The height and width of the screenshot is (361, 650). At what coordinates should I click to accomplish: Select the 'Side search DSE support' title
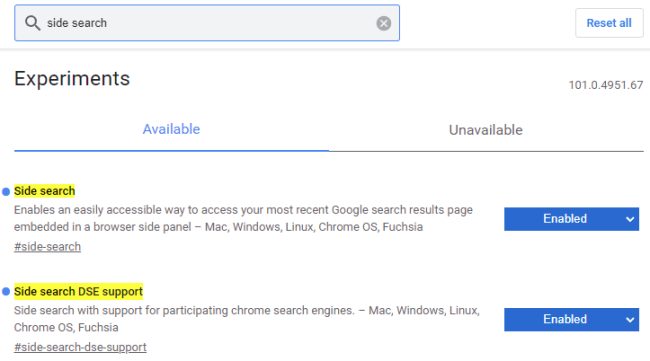(x=78, y=291)
